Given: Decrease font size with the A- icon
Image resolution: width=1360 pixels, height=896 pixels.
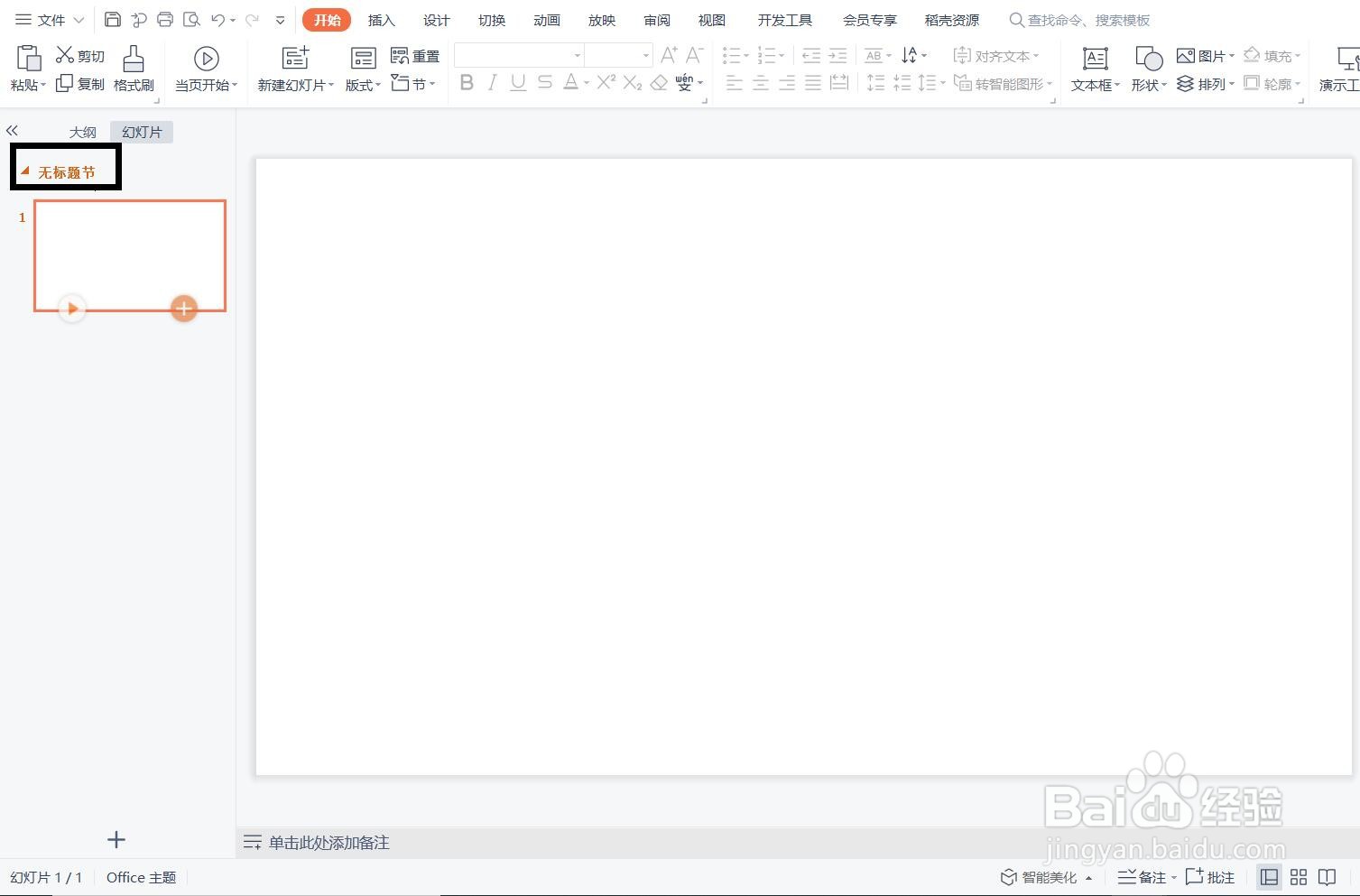Looking at the screenshot, I should point(694,56).
